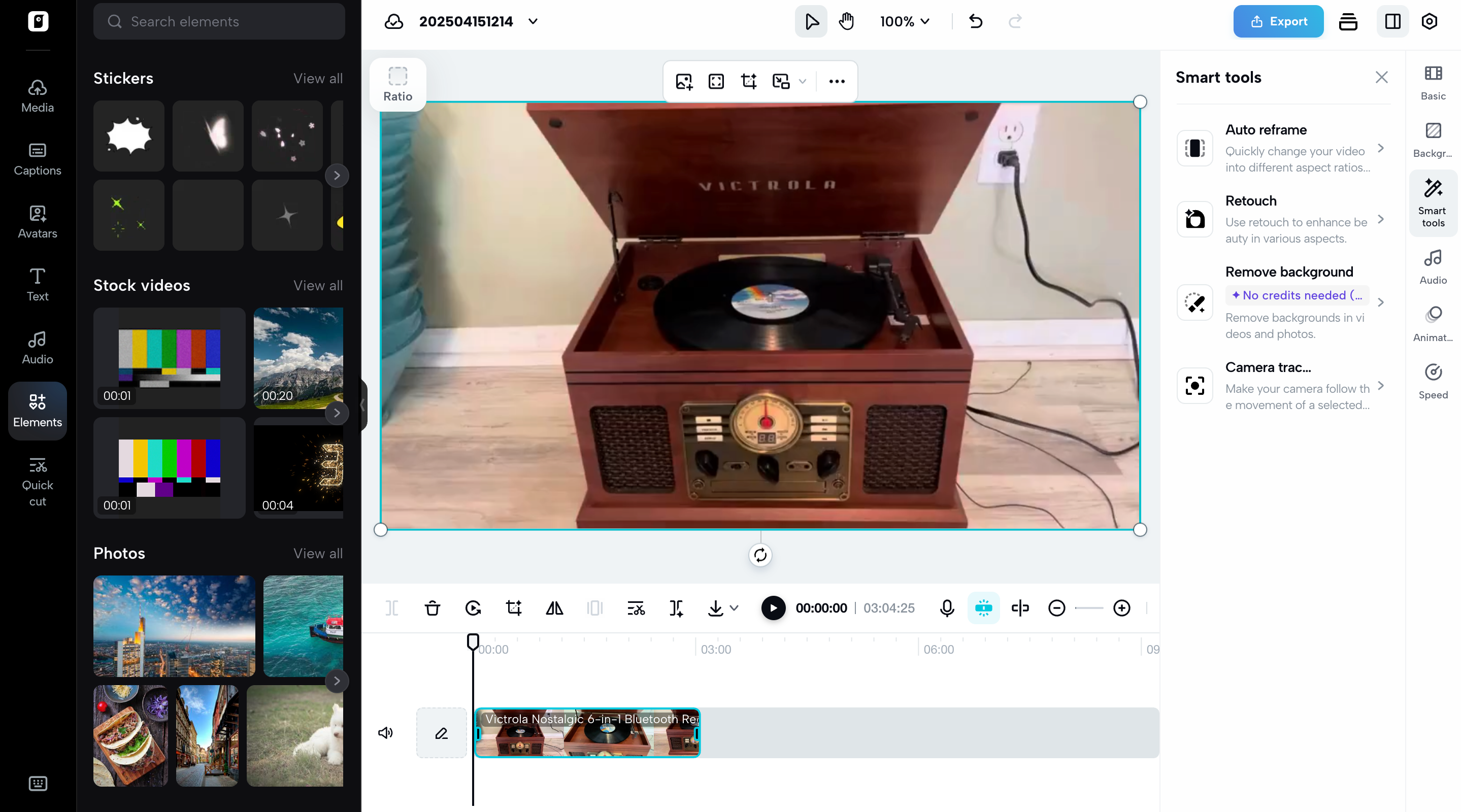Click the Search elements input field

point(219,21)
